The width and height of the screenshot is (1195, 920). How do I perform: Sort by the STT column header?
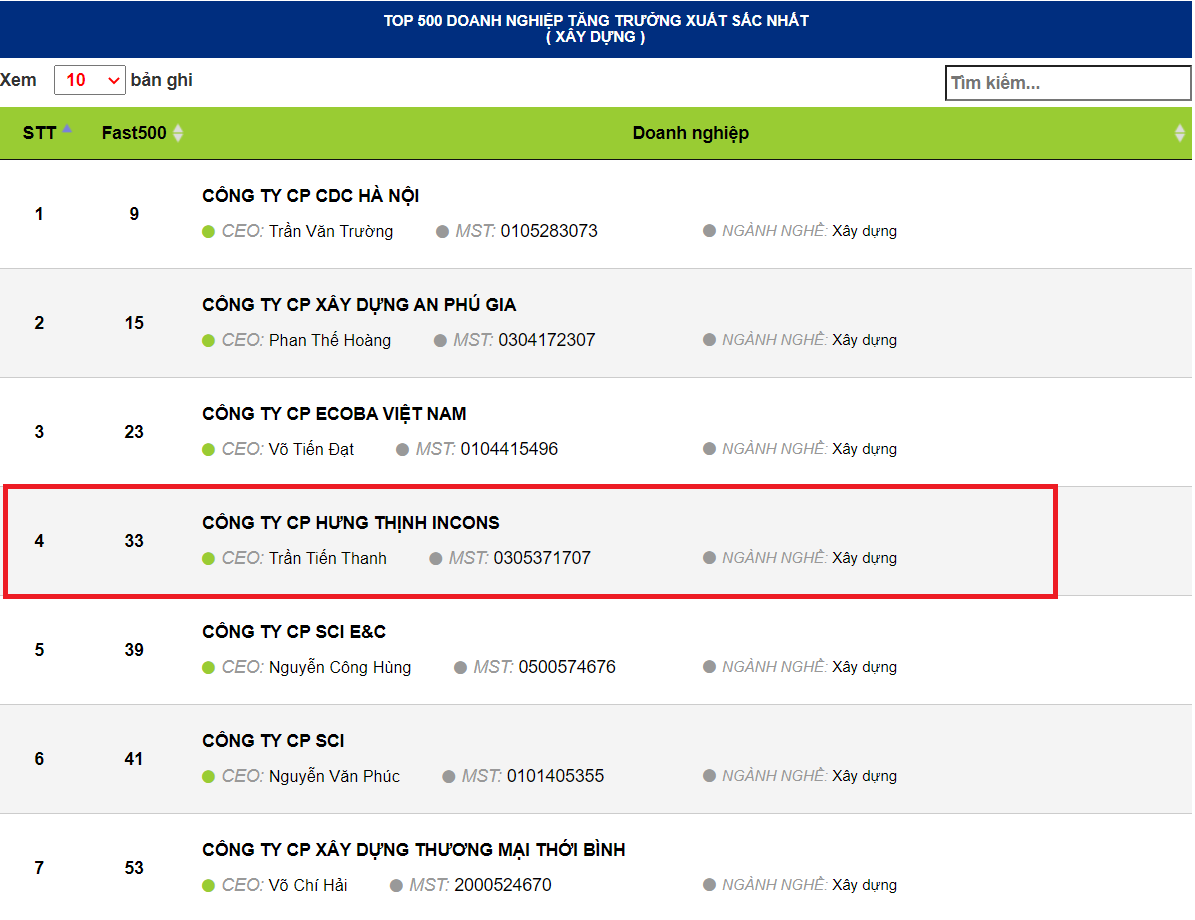tap(39, 133)
